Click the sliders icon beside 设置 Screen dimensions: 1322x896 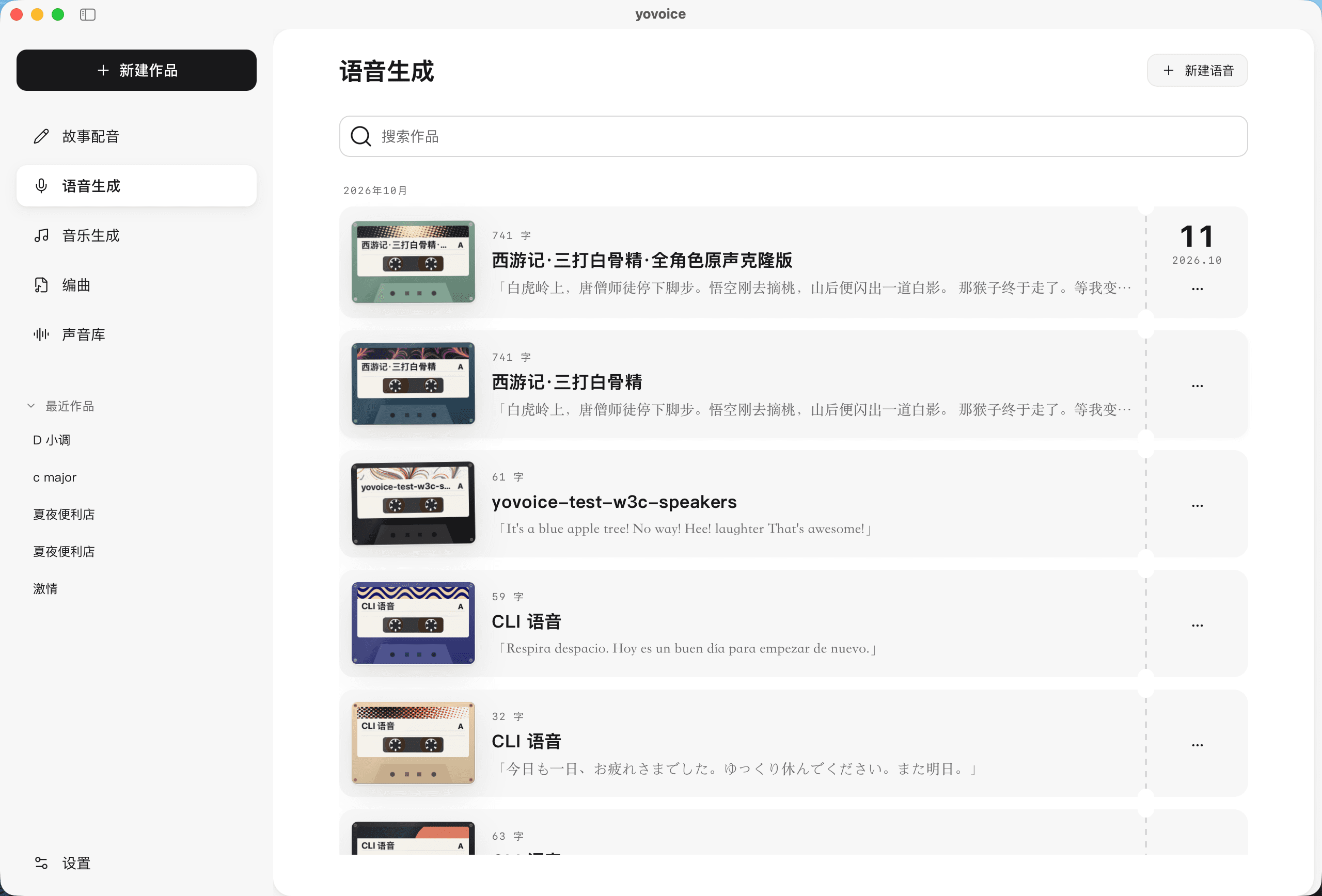point(41,863)
